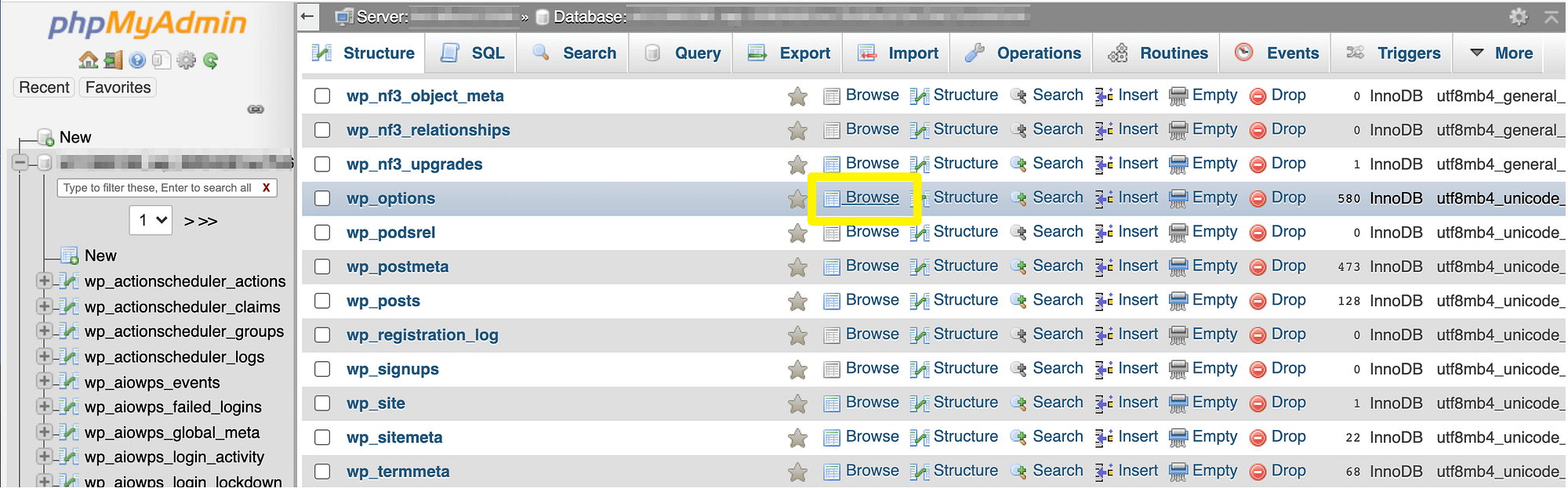Click Empty link for wp_site
The image size is (1568, 488).
(x=1214, y=403)
